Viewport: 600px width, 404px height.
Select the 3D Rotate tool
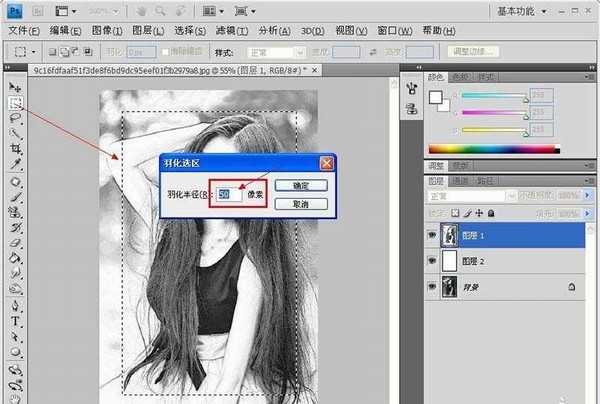[x=15, y=370]
